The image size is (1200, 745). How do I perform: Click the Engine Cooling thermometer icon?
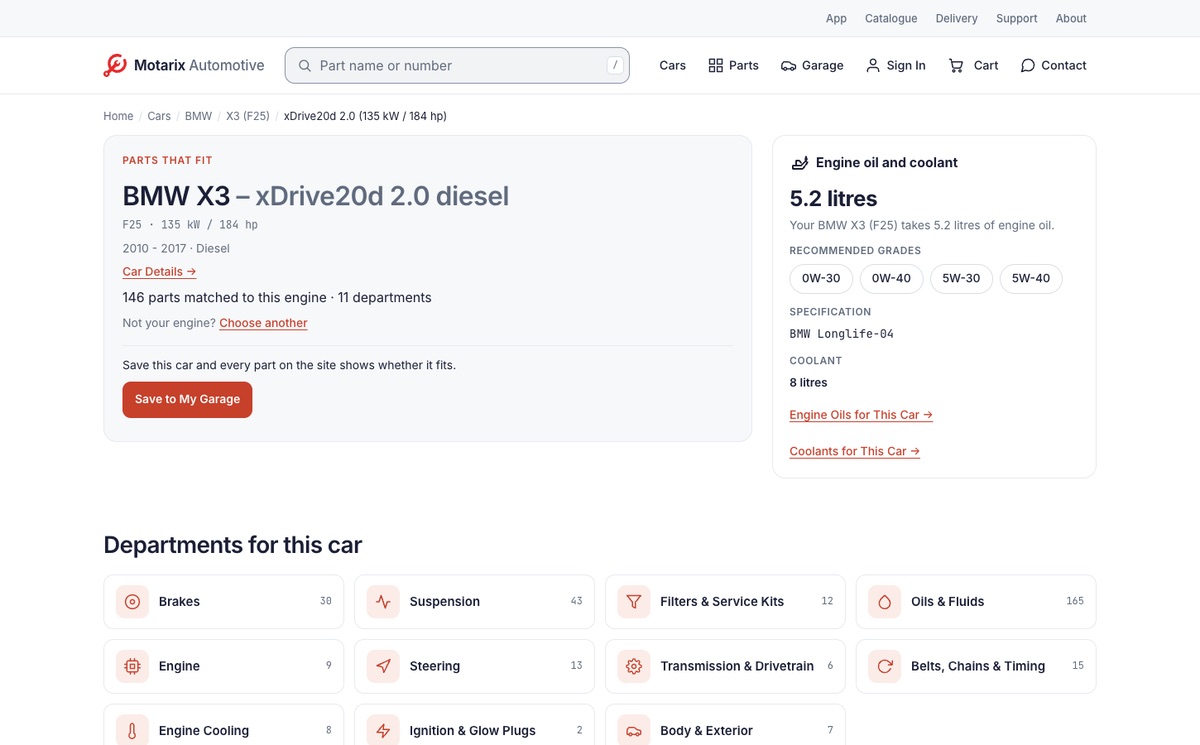(132, 731)
